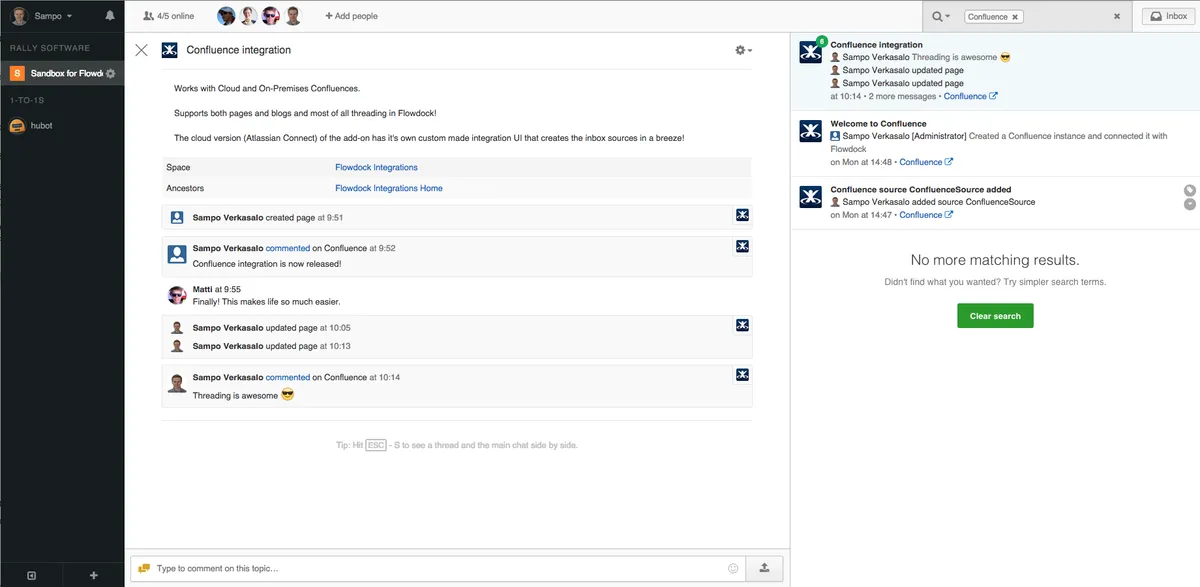Viewport: 1200px width, 587px height.
Task: Open the notifications bell in sidebar header
Action: [x=110, y=16]
